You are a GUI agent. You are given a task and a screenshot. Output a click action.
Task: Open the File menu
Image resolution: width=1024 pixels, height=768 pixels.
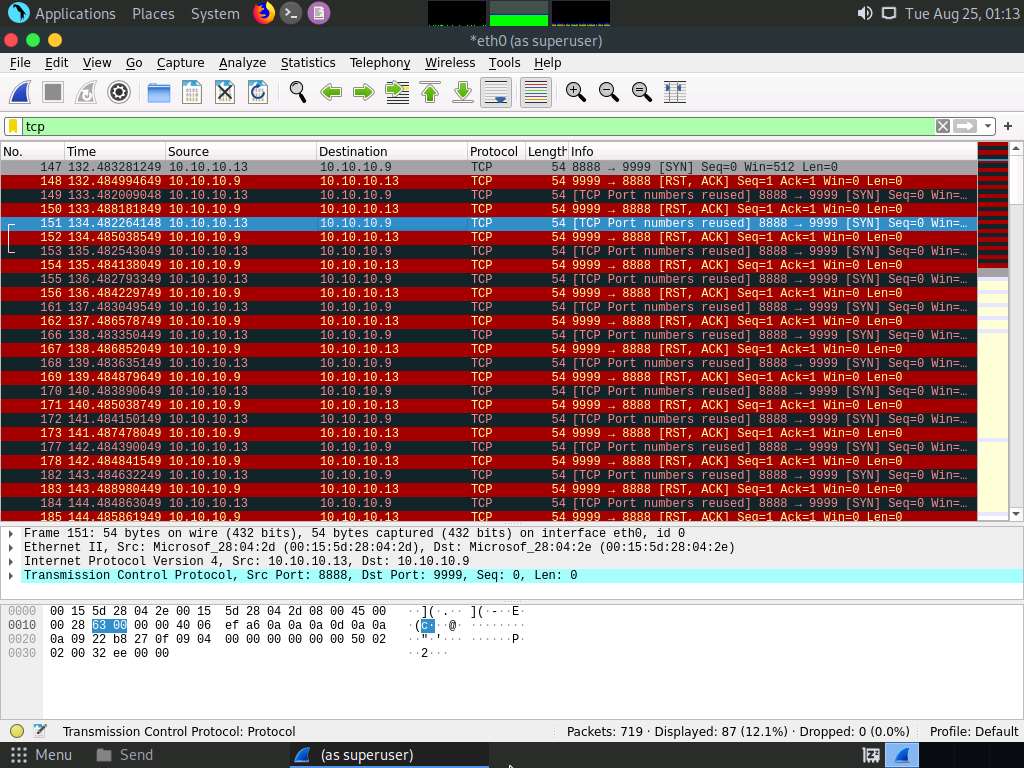[20, 63]
